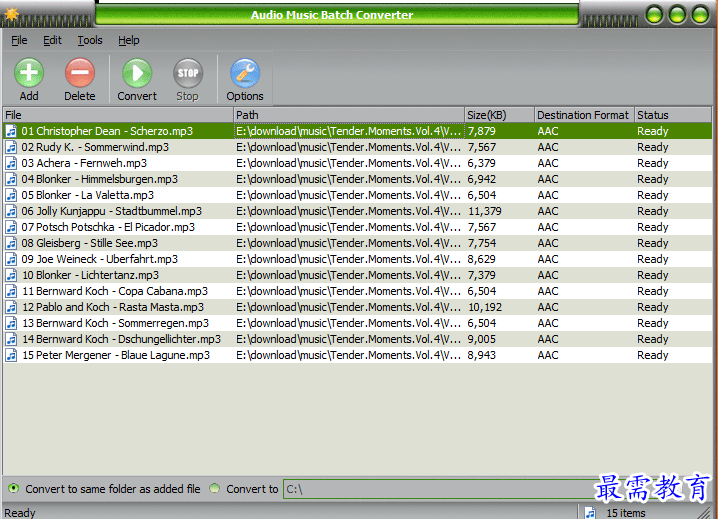Open the Help menu
Image resolution: width=718 pixels, height=519 pixels.
point(129,40)
